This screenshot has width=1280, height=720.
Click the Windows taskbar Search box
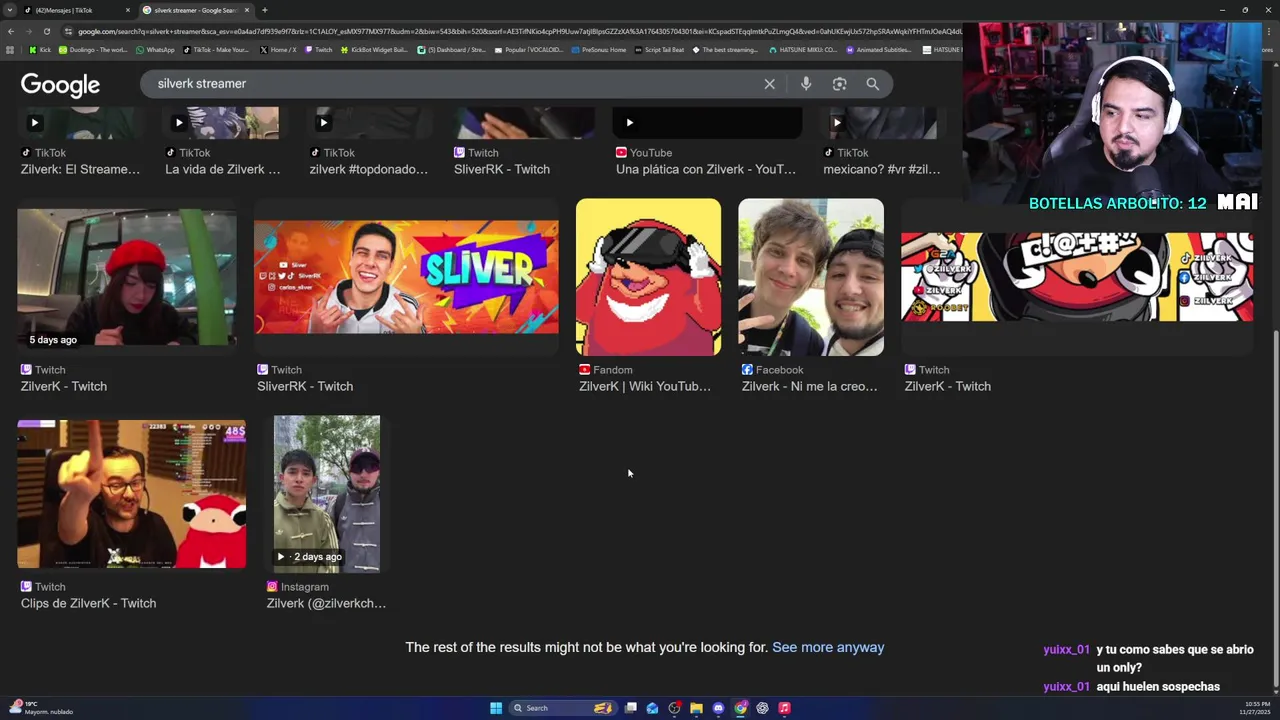(x=563, y=708)
